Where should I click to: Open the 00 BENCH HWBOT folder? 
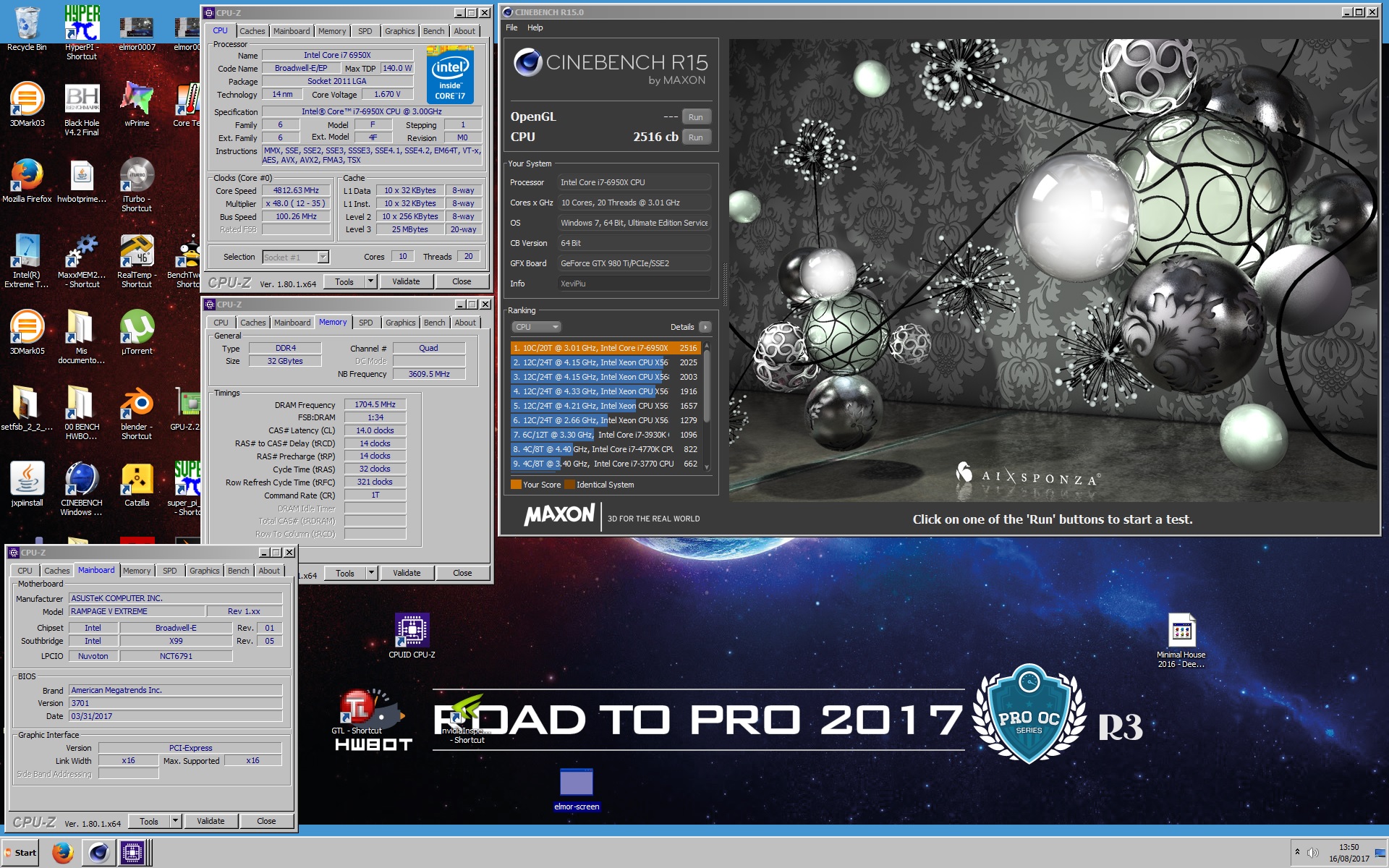[82, 412]
